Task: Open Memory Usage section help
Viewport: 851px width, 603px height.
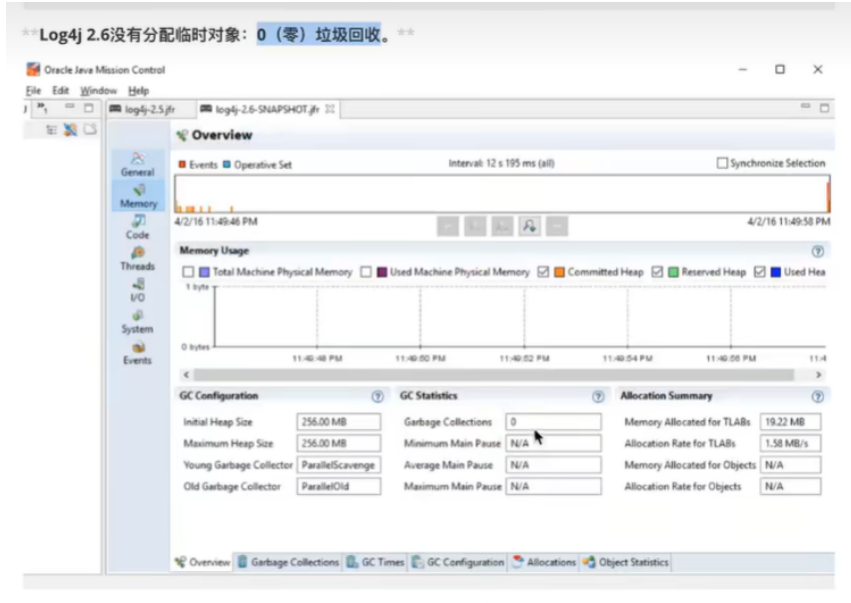Action: [817, 251]
